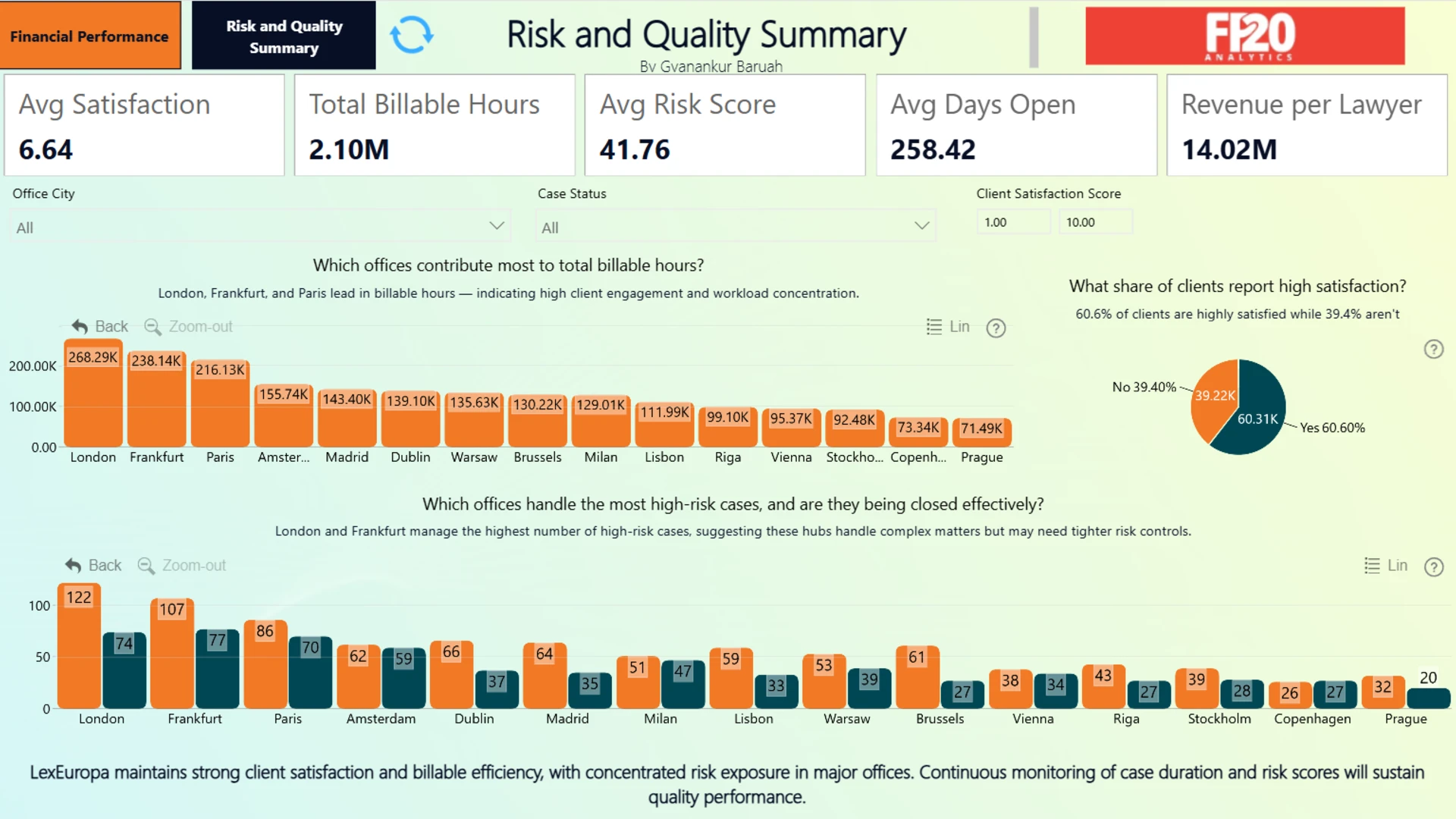This screenshot has width=1456, height=819.
Task: Click the FP20 Analytics logo
Action: [x=1244, y=36]
